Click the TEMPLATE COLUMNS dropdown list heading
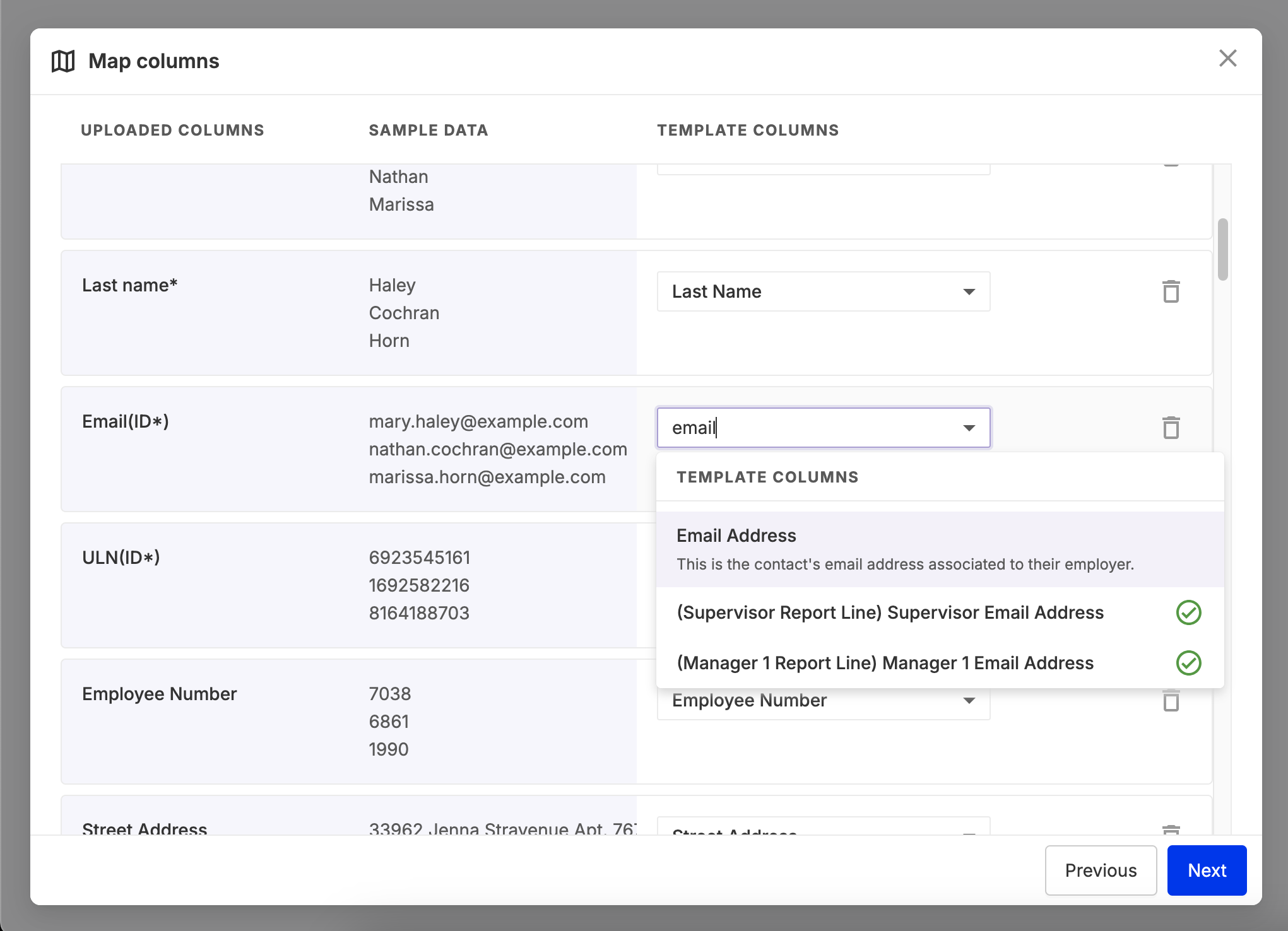The height and width of the screenshot is (931, 1288). click(x=767, y=477)
